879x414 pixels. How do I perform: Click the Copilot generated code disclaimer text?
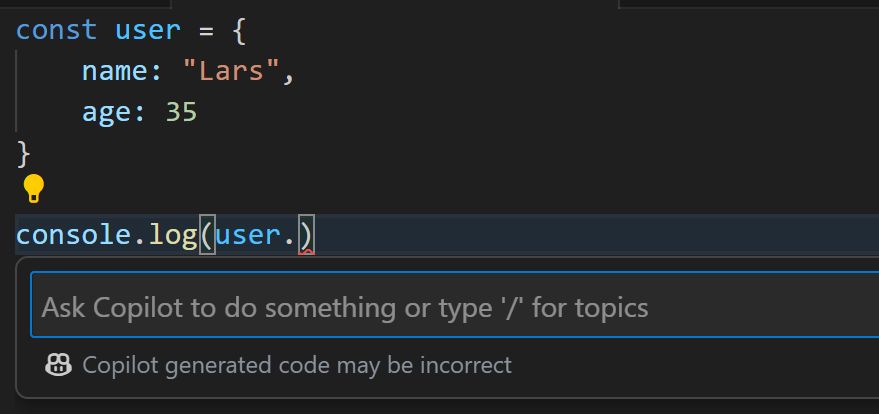[x=297, y=365]
